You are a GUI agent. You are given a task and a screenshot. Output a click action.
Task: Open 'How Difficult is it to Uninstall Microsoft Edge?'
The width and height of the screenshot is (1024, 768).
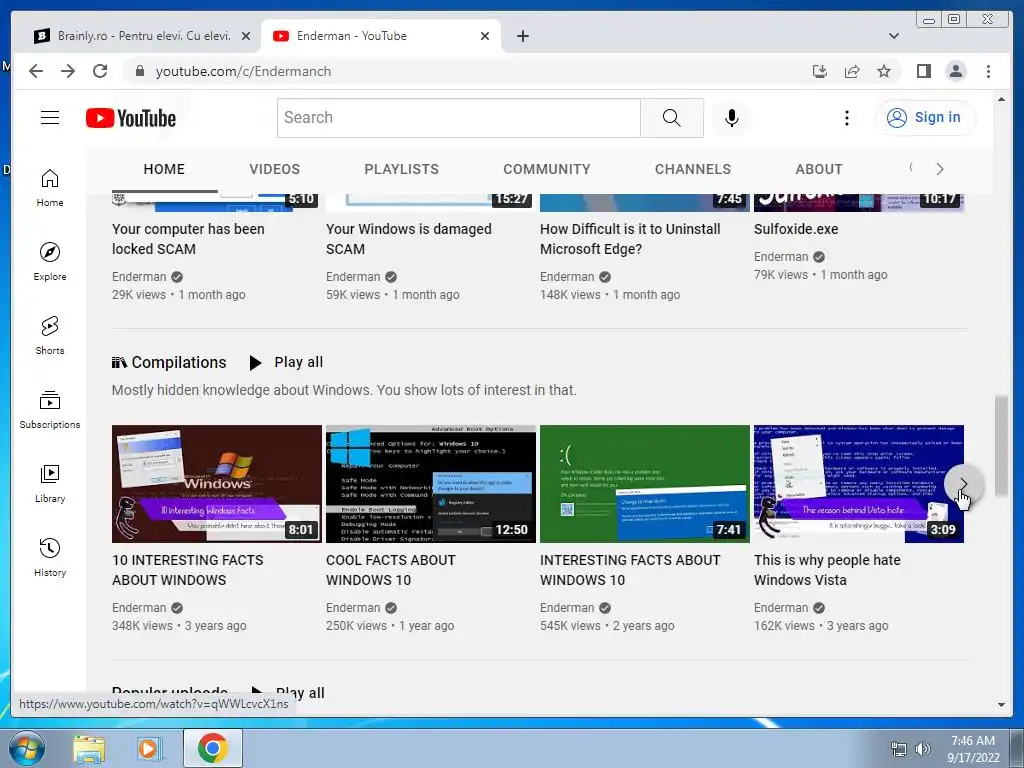click(x=630, y=239)
